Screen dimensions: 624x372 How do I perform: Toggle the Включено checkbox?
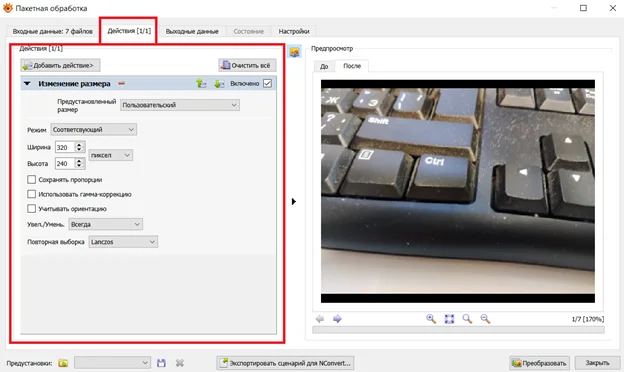point(267,84)
